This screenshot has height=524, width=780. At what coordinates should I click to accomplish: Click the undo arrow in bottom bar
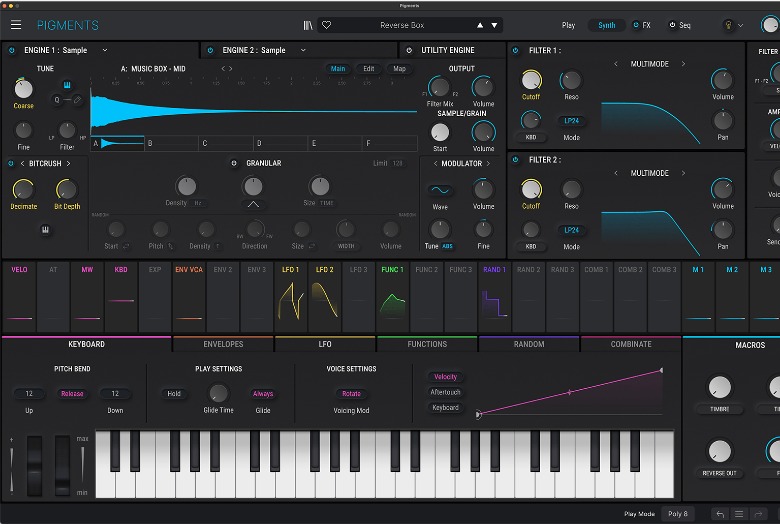(x=720, y=514)
